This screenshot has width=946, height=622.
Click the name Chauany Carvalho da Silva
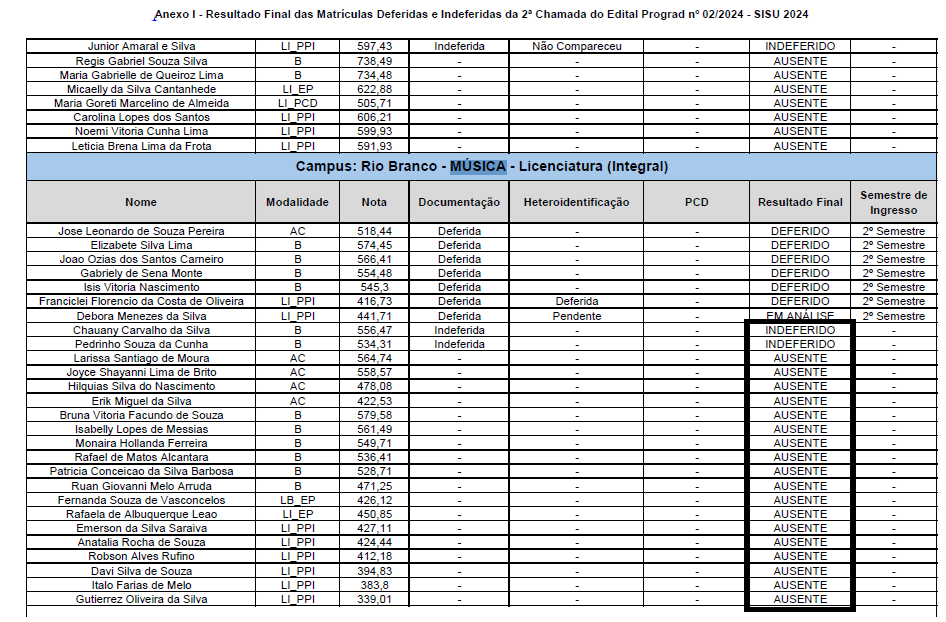[x=141, y=330]
